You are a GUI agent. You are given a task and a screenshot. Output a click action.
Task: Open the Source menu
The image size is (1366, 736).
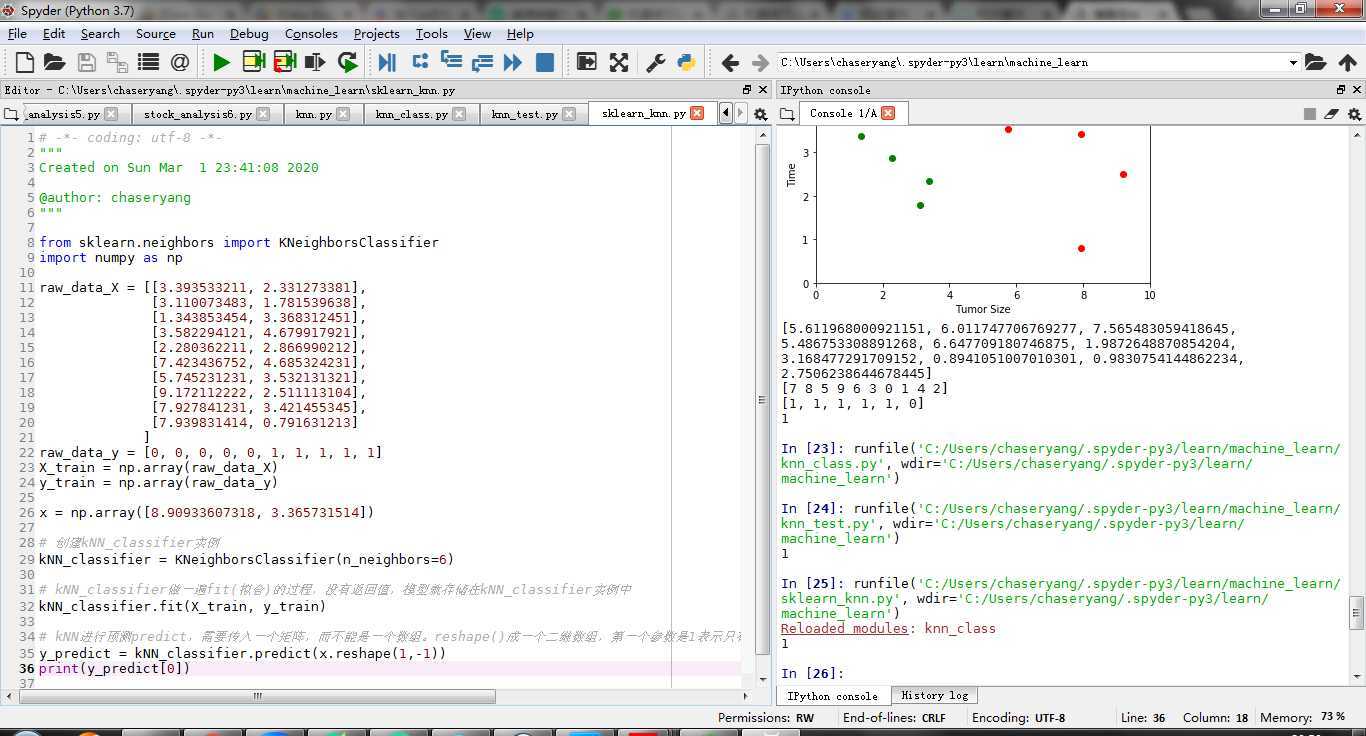(155, 33)
